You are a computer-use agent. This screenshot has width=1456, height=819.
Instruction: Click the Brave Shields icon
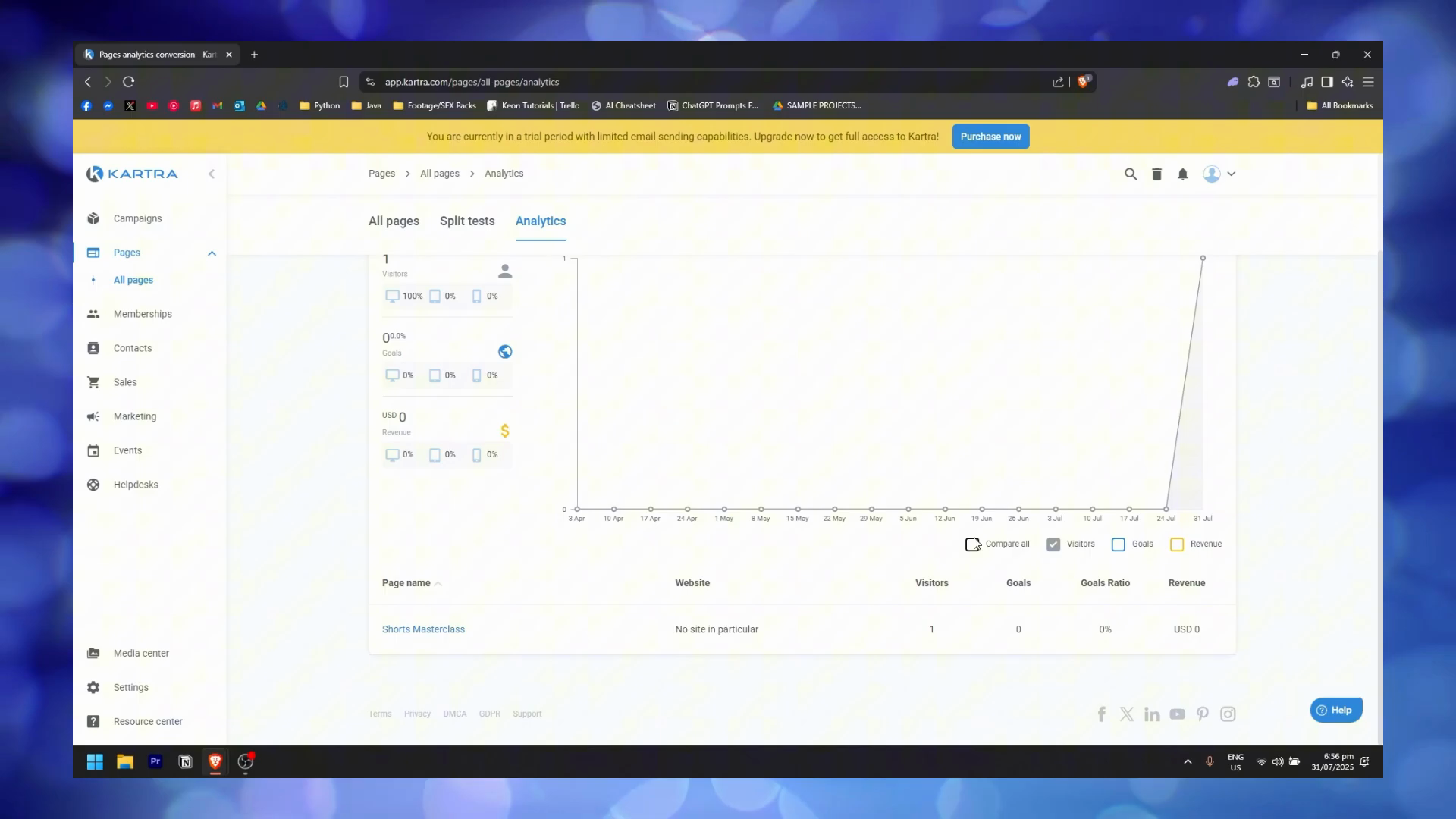[1084, 81]
